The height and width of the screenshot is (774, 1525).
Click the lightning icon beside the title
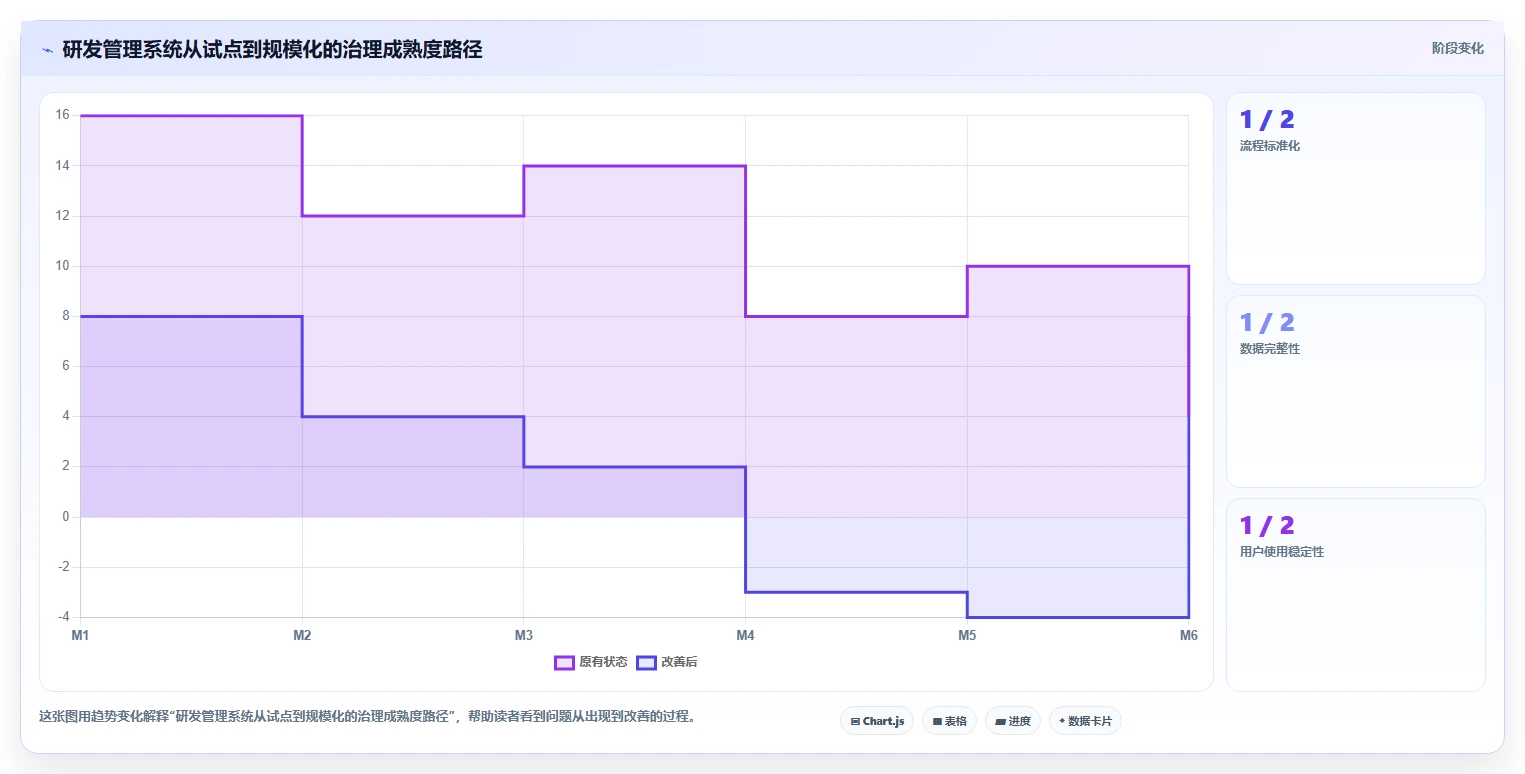(x=47, y=50)
